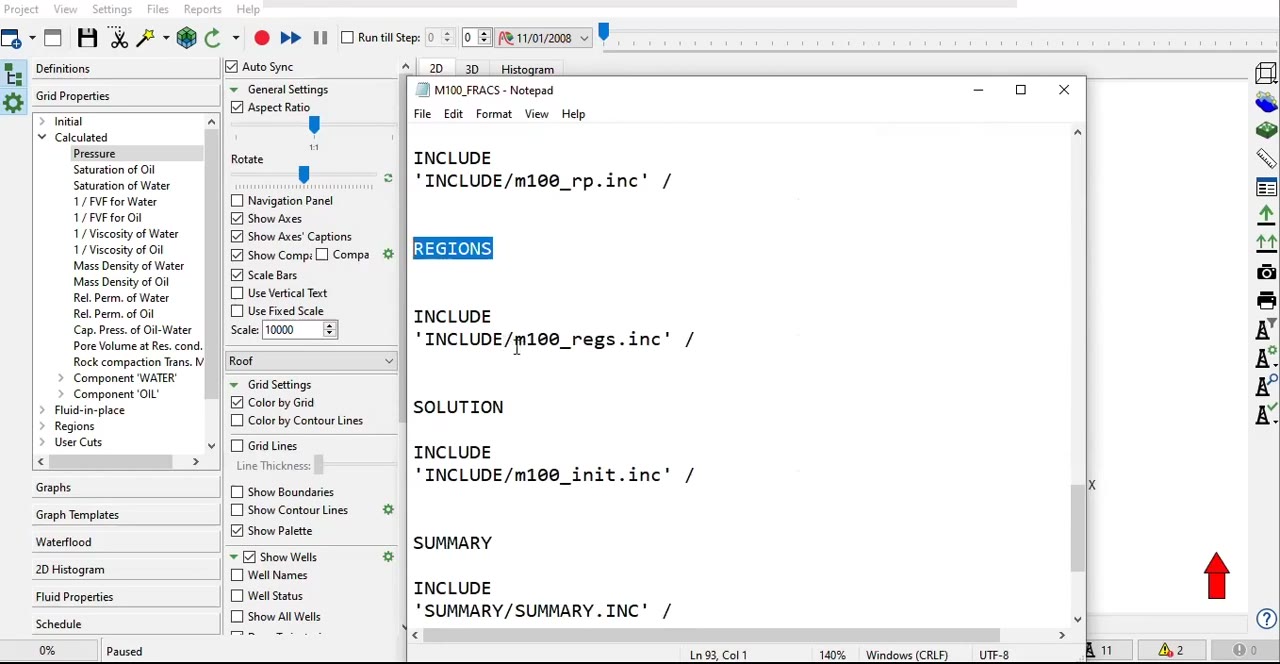Expand Component 'WATER' tree node
Image resolution: width=1280 pixels, height=664 pixels.
pyautogui.click(x=61, y=378)
